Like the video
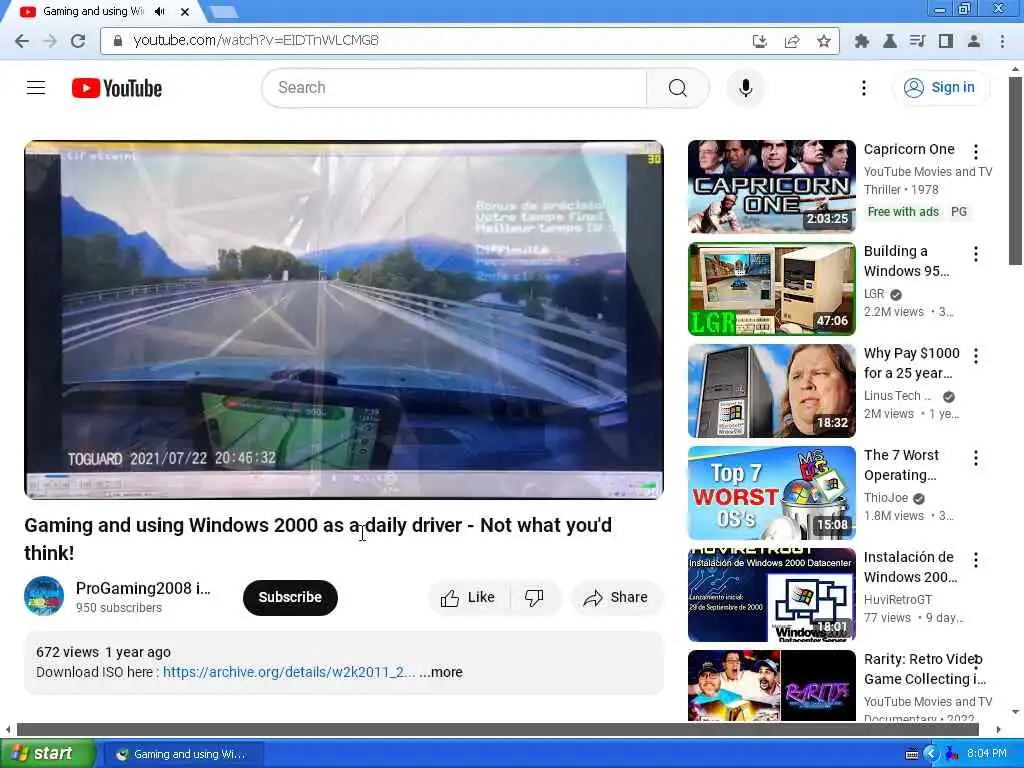This screenshot has width=1024, height=768. pyautogui.click(x=469, y=598)
